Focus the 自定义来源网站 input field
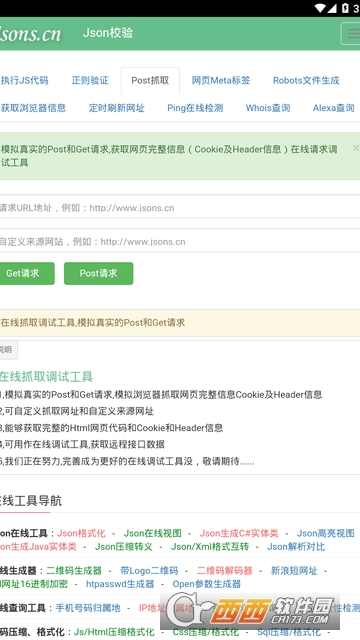The height and width of the screenshot is (640, 360). 180,241
